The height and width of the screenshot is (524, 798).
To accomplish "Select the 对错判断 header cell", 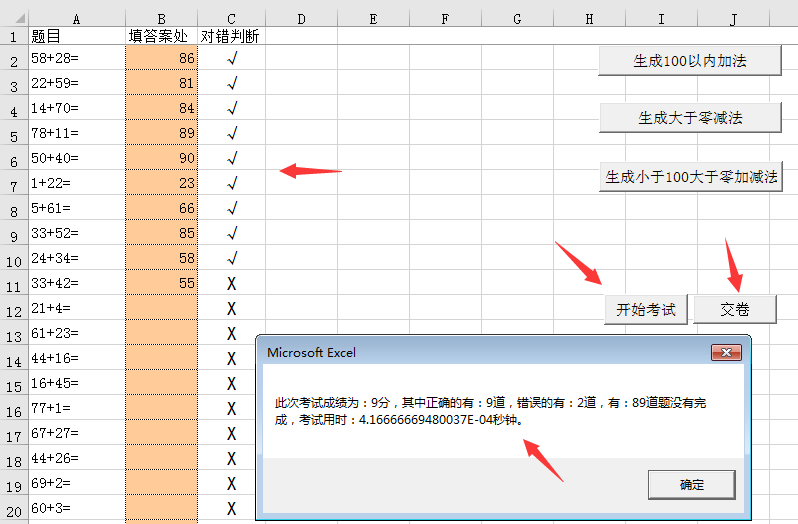I will (232, 36).
